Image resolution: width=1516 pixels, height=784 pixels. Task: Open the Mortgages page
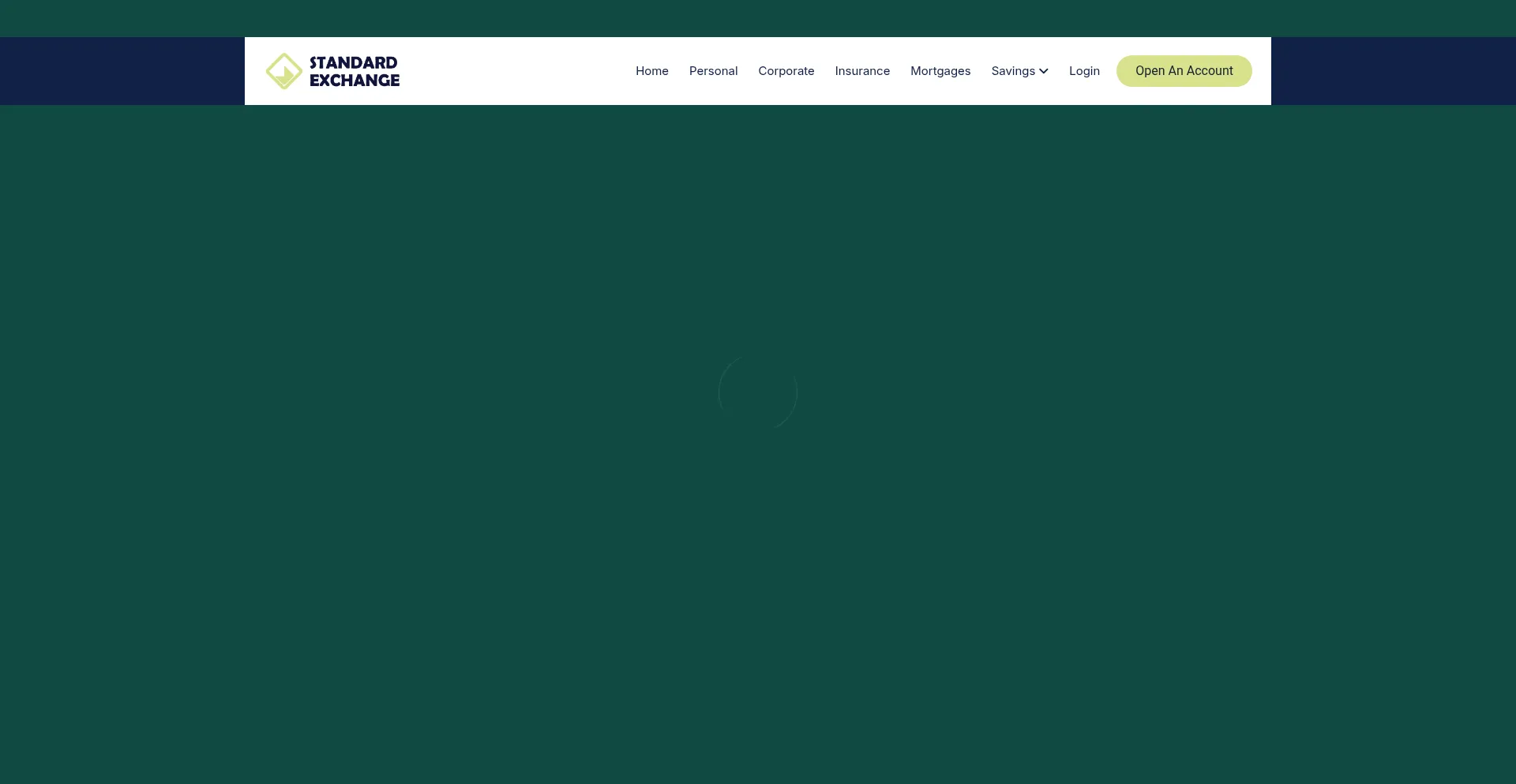pos(940,71)
